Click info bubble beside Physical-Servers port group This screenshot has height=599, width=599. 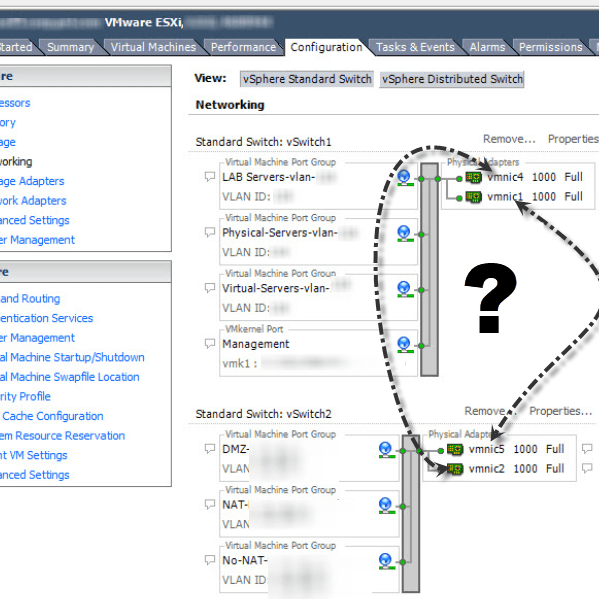(210, 232)
